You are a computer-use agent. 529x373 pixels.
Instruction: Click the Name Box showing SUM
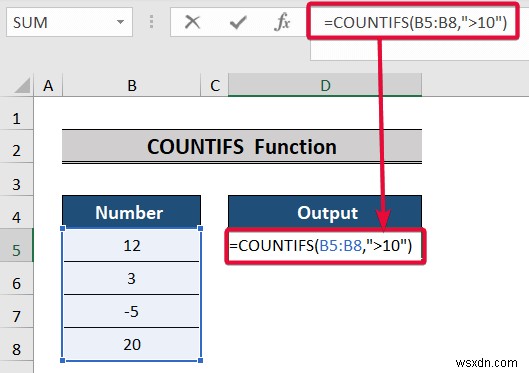click(x=69, y=22)
